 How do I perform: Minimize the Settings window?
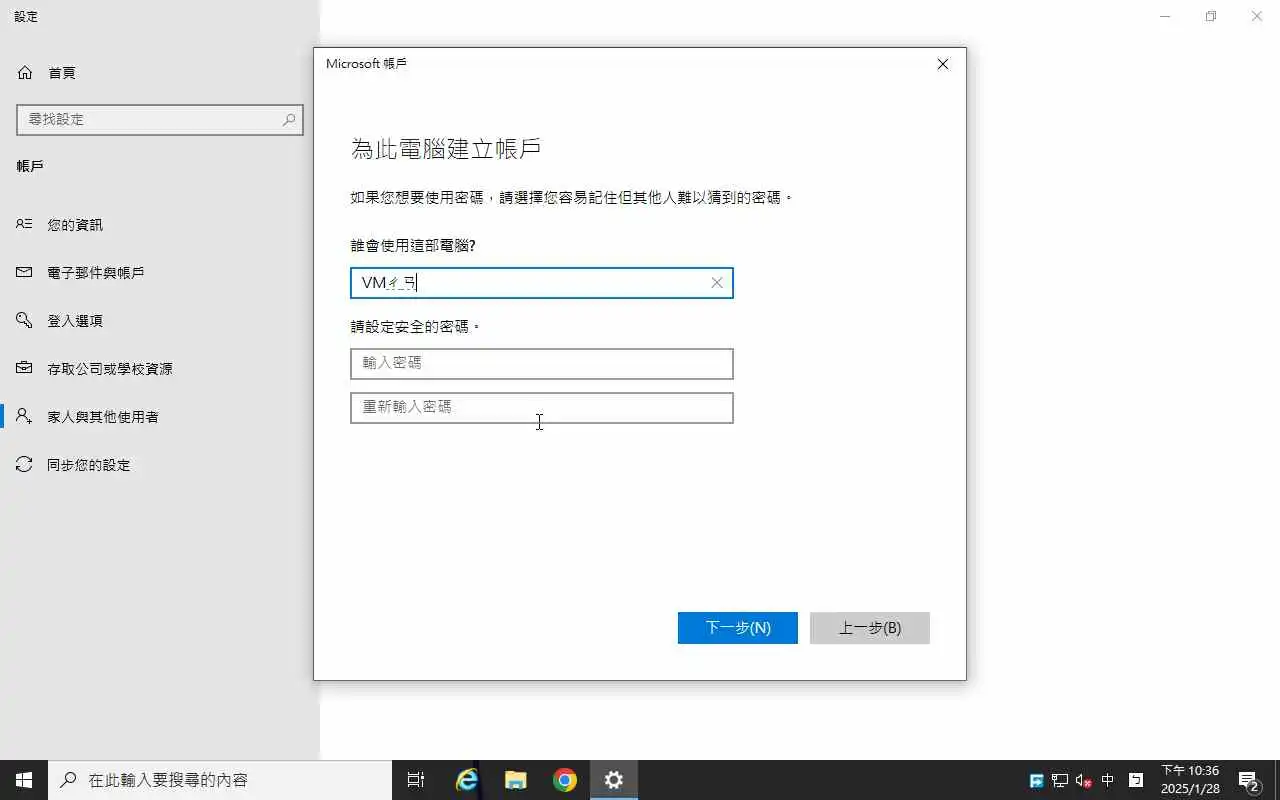1165,16
